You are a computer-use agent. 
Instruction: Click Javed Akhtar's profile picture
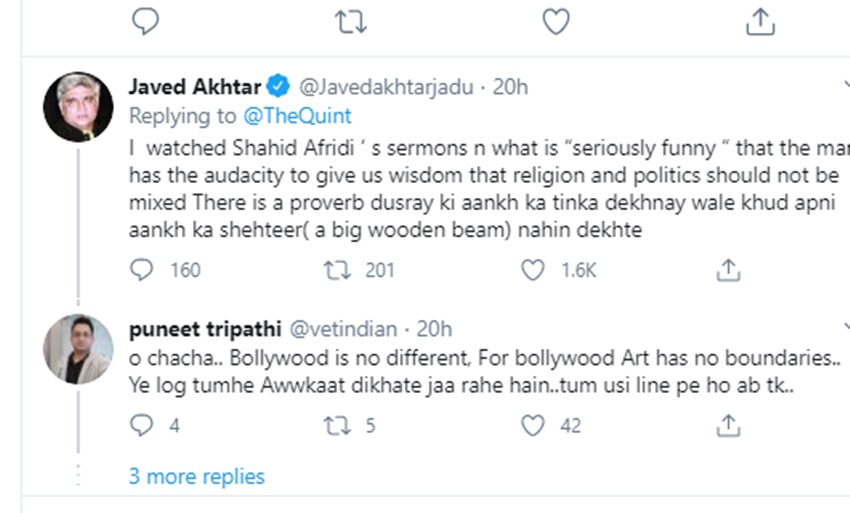78,106
